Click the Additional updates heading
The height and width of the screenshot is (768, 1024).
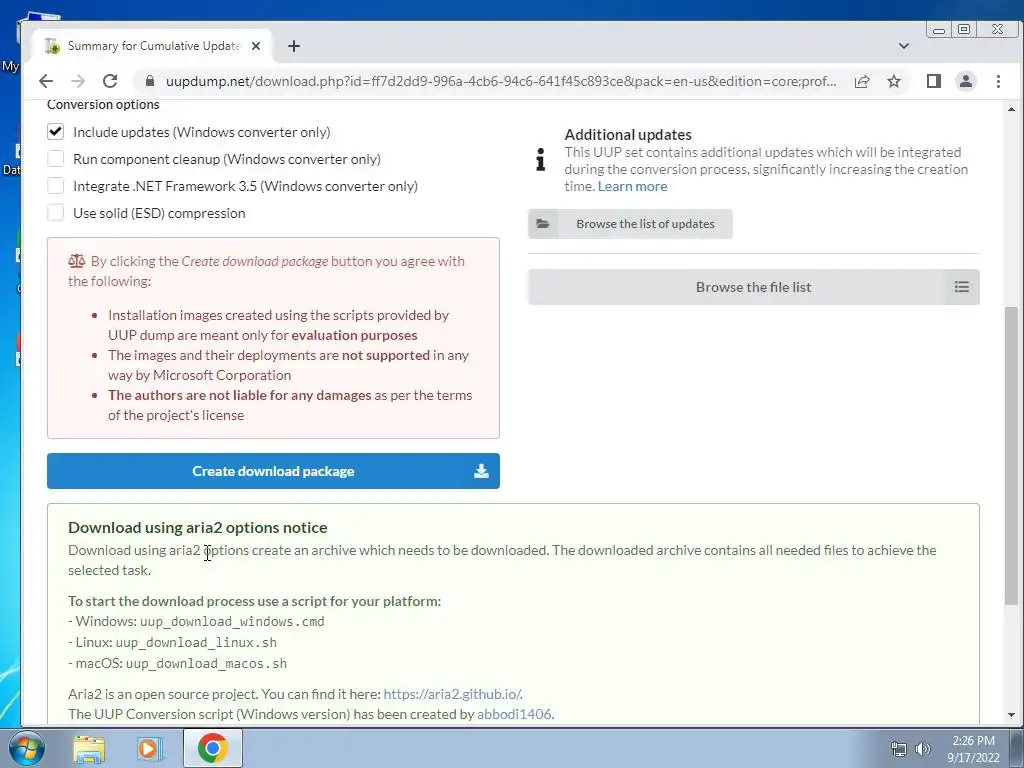point(628,135)
